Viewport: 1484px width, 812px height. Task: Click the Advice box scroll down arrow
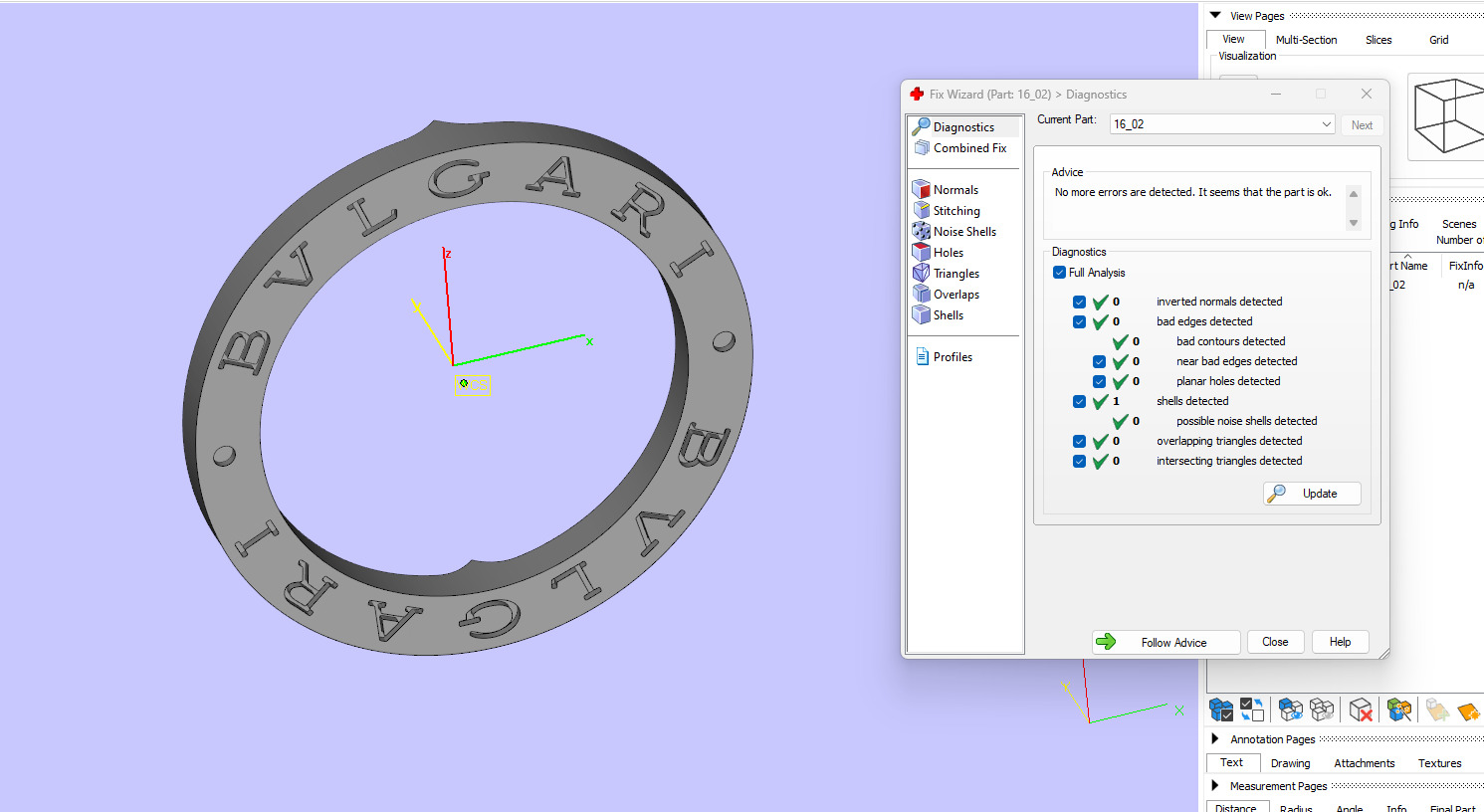(1354, 223)
